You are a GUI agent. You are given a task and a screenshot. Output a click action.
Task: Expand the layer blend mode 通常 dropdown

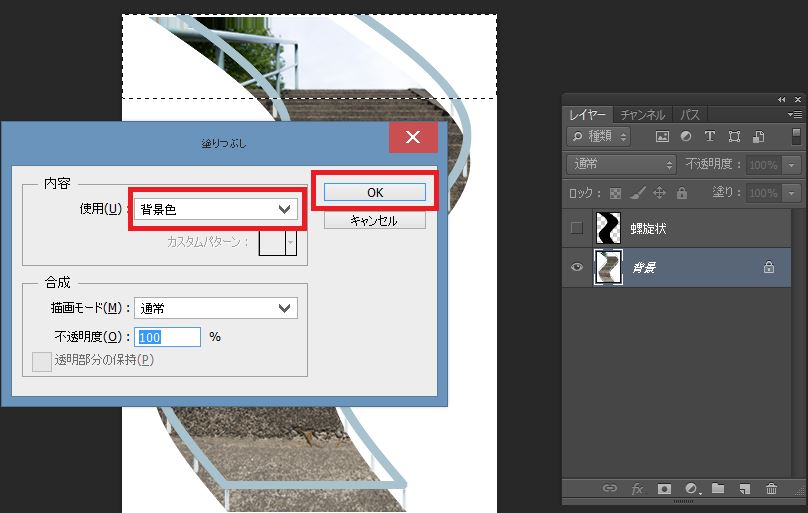click(x=621, y=164)
